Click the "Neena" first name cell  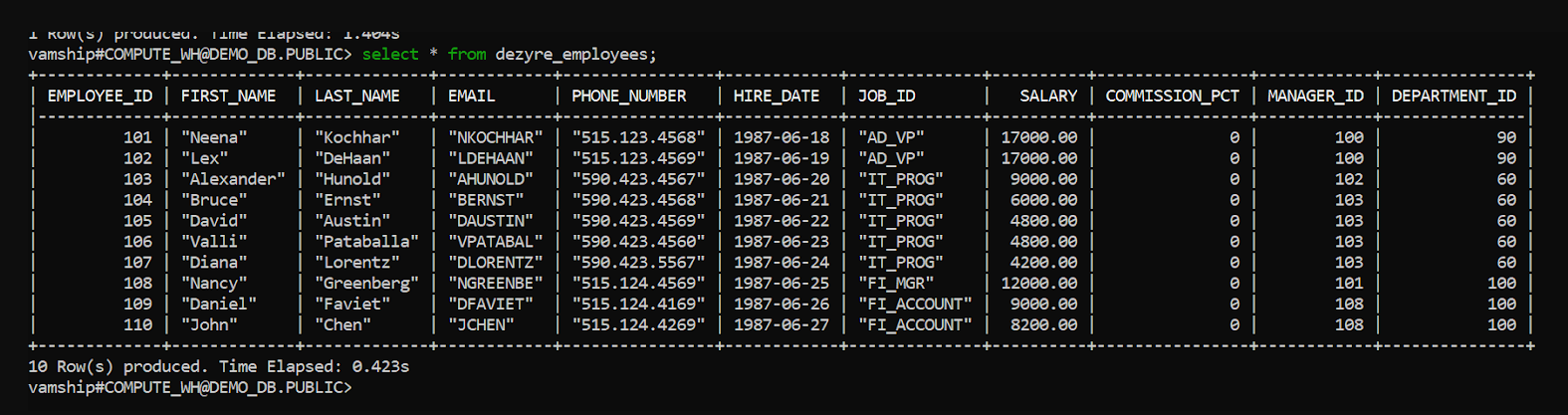tap(214, 137)
